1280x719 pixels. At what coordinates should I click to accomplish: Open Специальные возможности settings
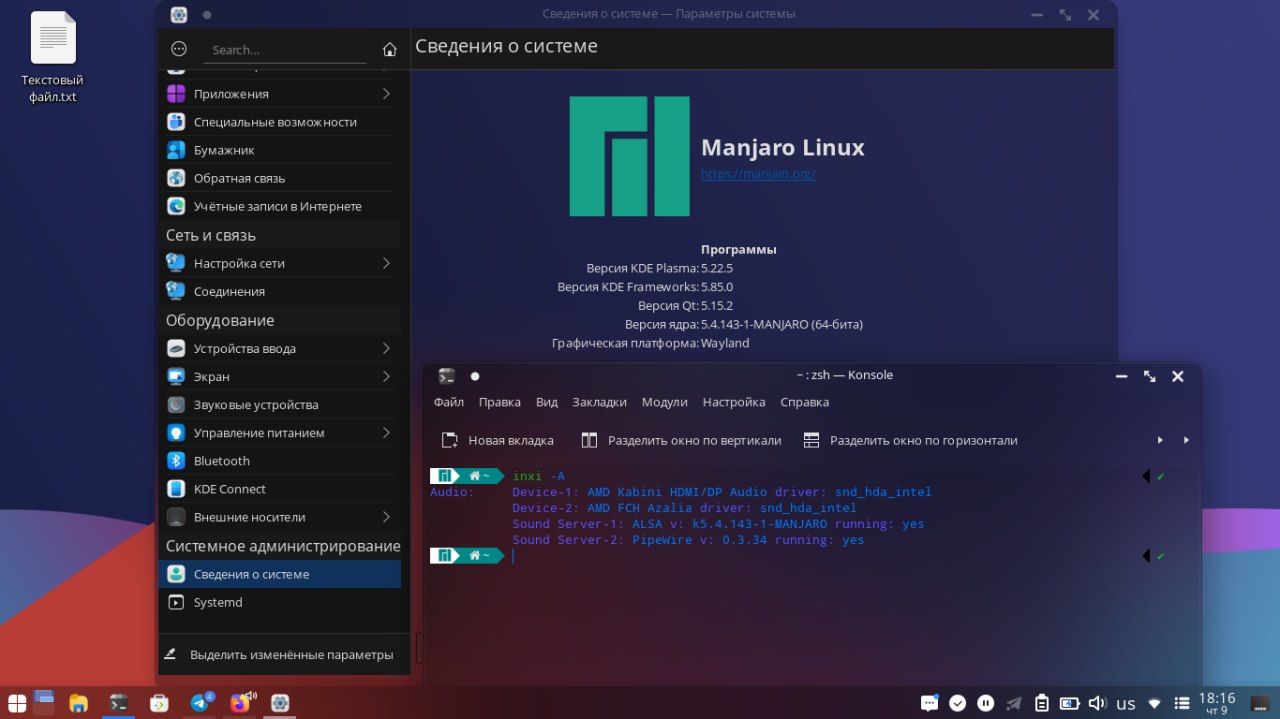point(279,122)
